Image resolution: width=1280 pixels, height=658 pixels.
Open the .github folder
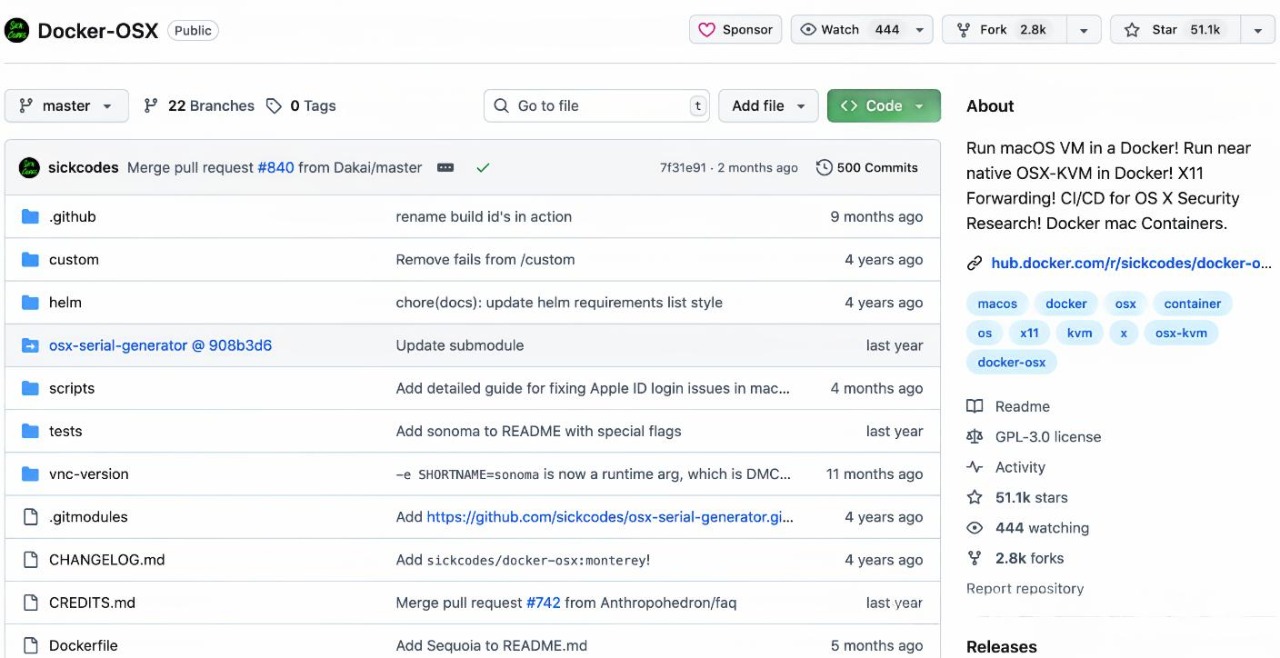coord(72,217)
